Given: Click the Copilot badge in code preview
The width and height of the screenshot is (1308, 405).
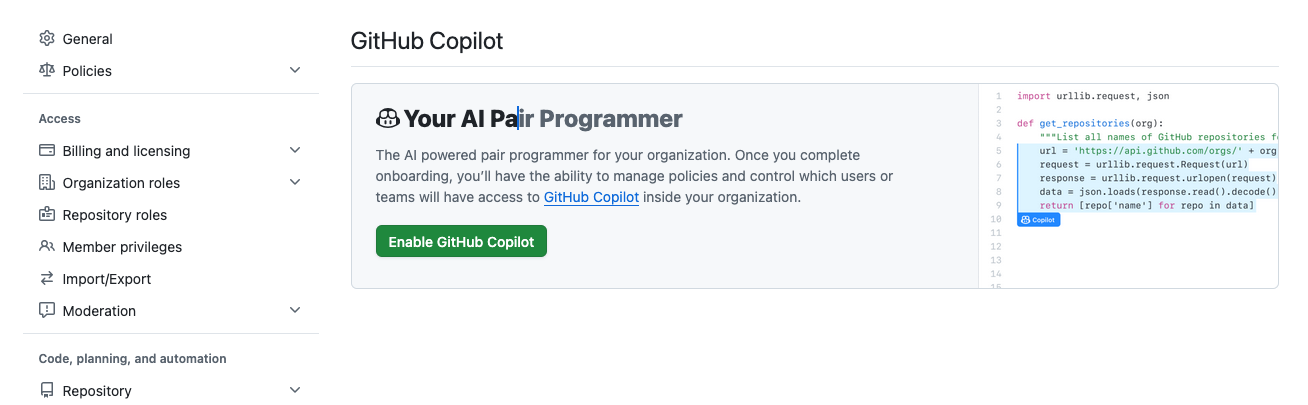Looking at the screenshot, I should coord(1038,220).
